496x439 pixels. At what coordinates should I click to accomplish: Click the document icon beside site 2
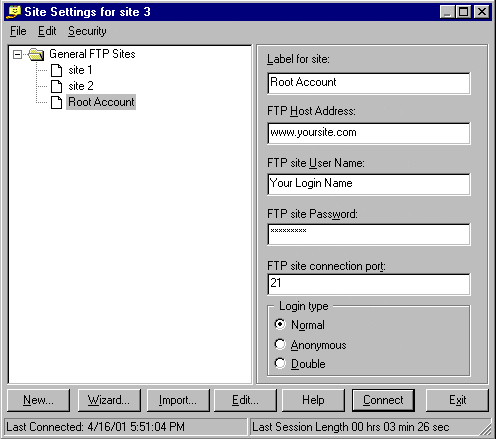point(56,86)
